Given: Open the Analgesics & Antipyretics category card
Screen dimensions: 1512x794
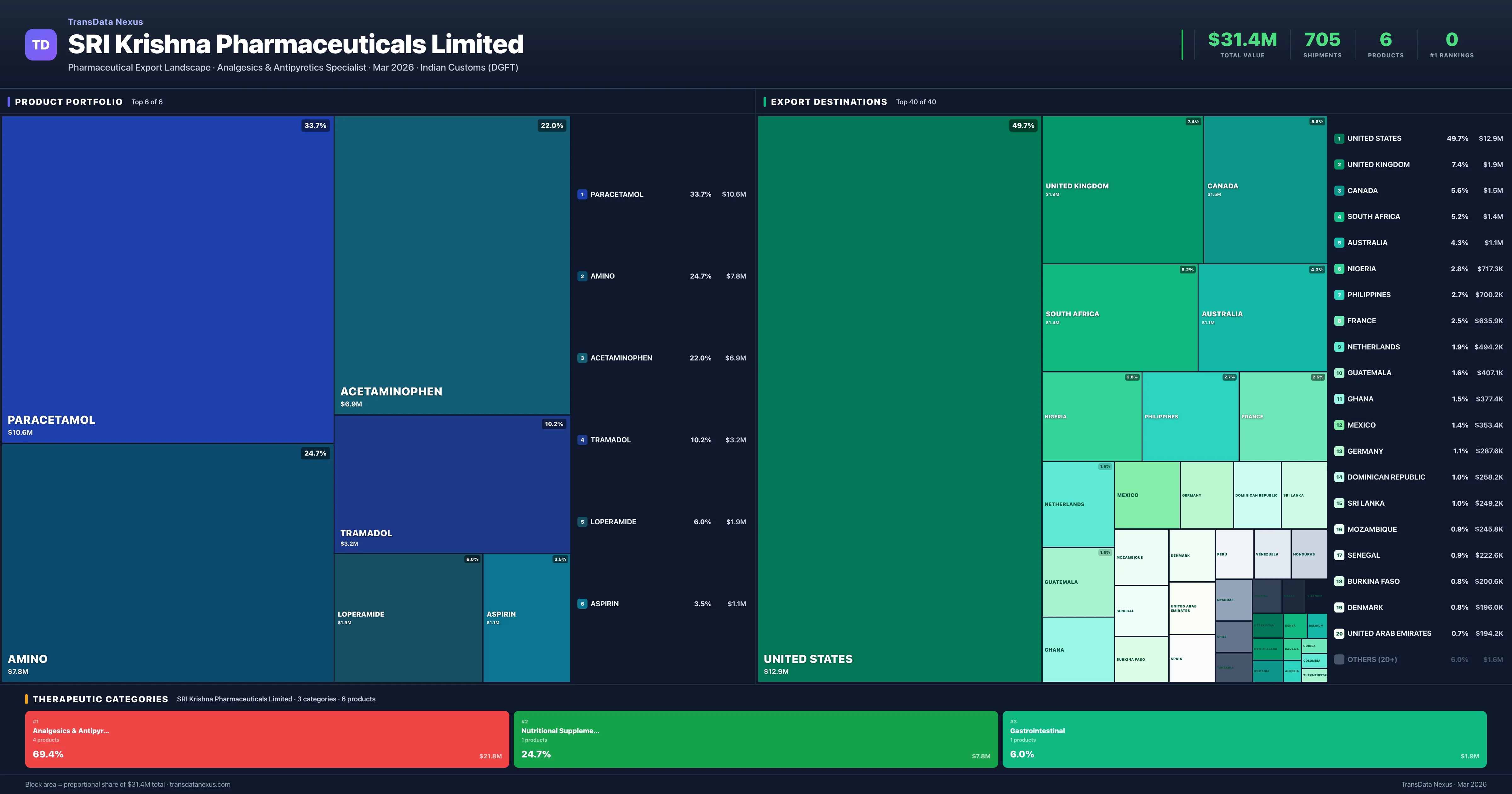Looking at the screenshot, I should point(266,739).
